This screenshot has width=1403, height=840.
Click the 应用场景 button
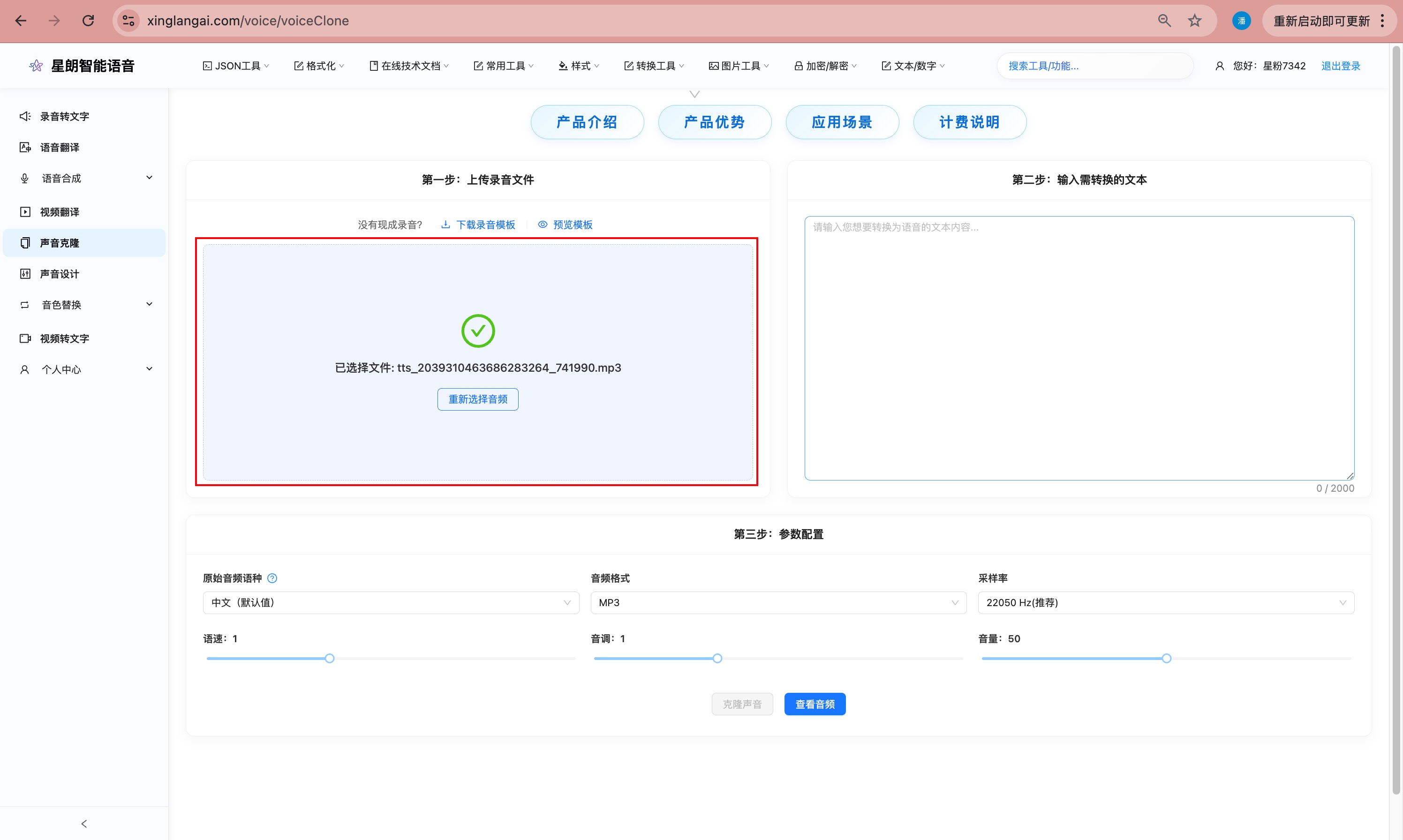(842, 122)
